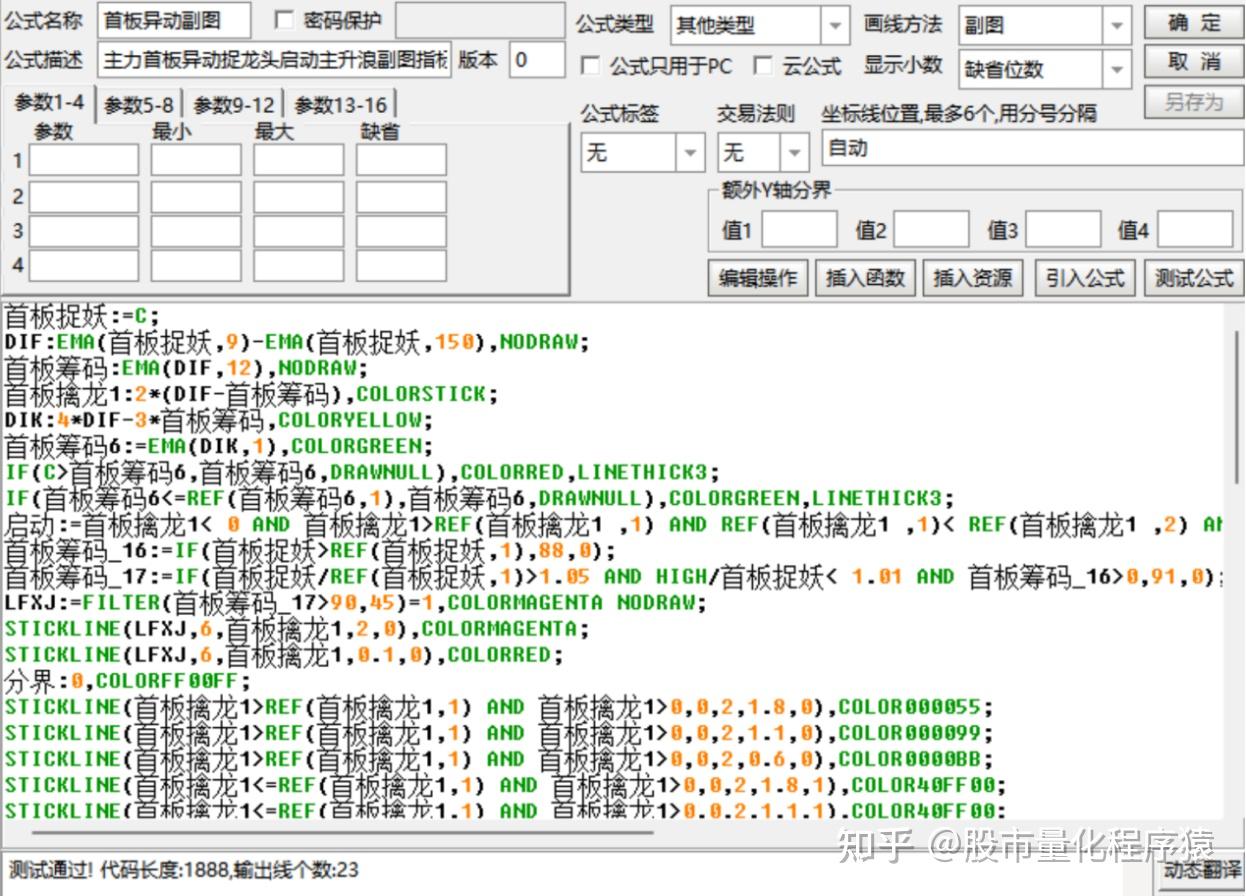Click parameter row 1 最小 field
Screen dimensions: 1246x896
tap(196, 160)
